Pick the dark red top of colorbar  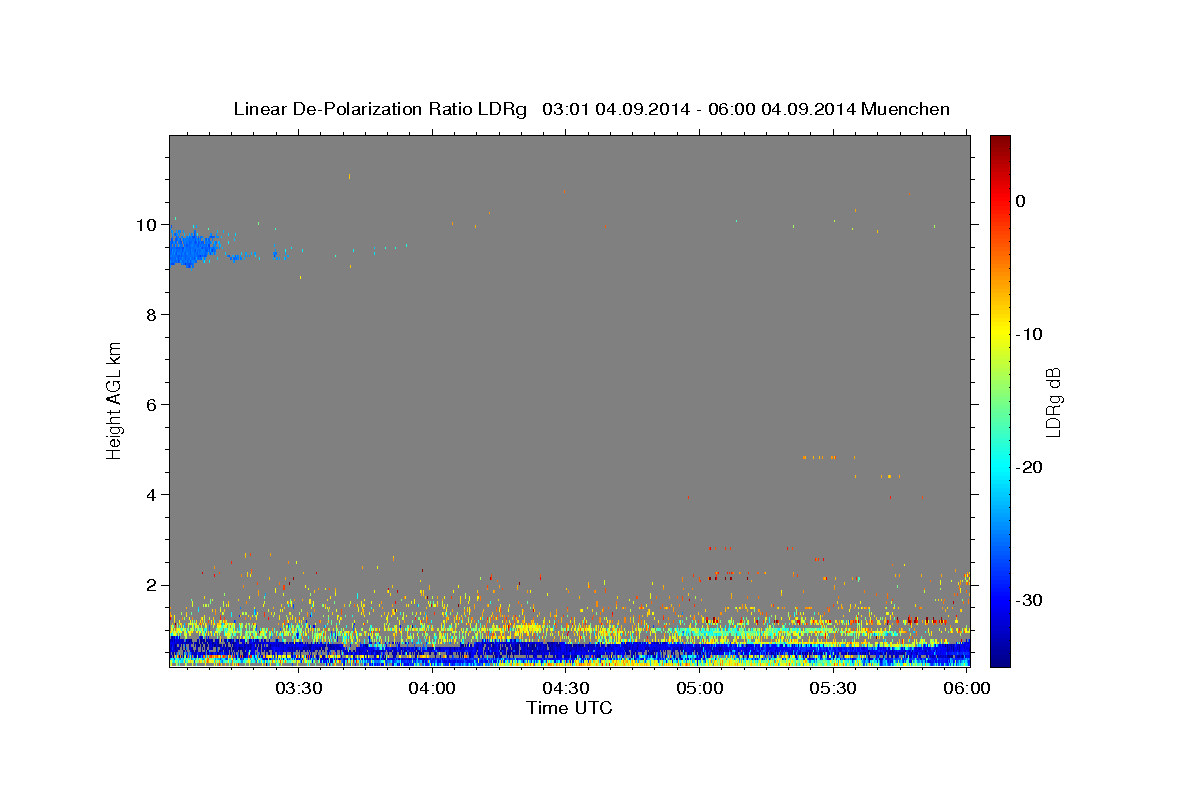click(x=1000, y=145)
